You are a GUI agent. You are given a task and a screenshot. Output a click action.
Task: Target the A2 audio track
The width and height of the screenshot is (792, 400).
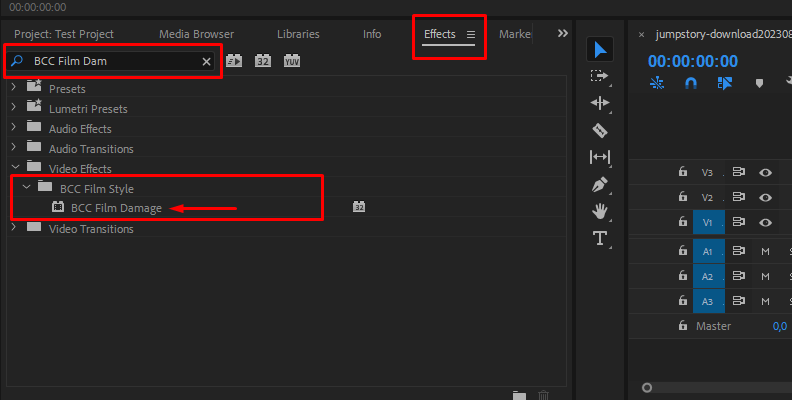click(x=709, y=276)
